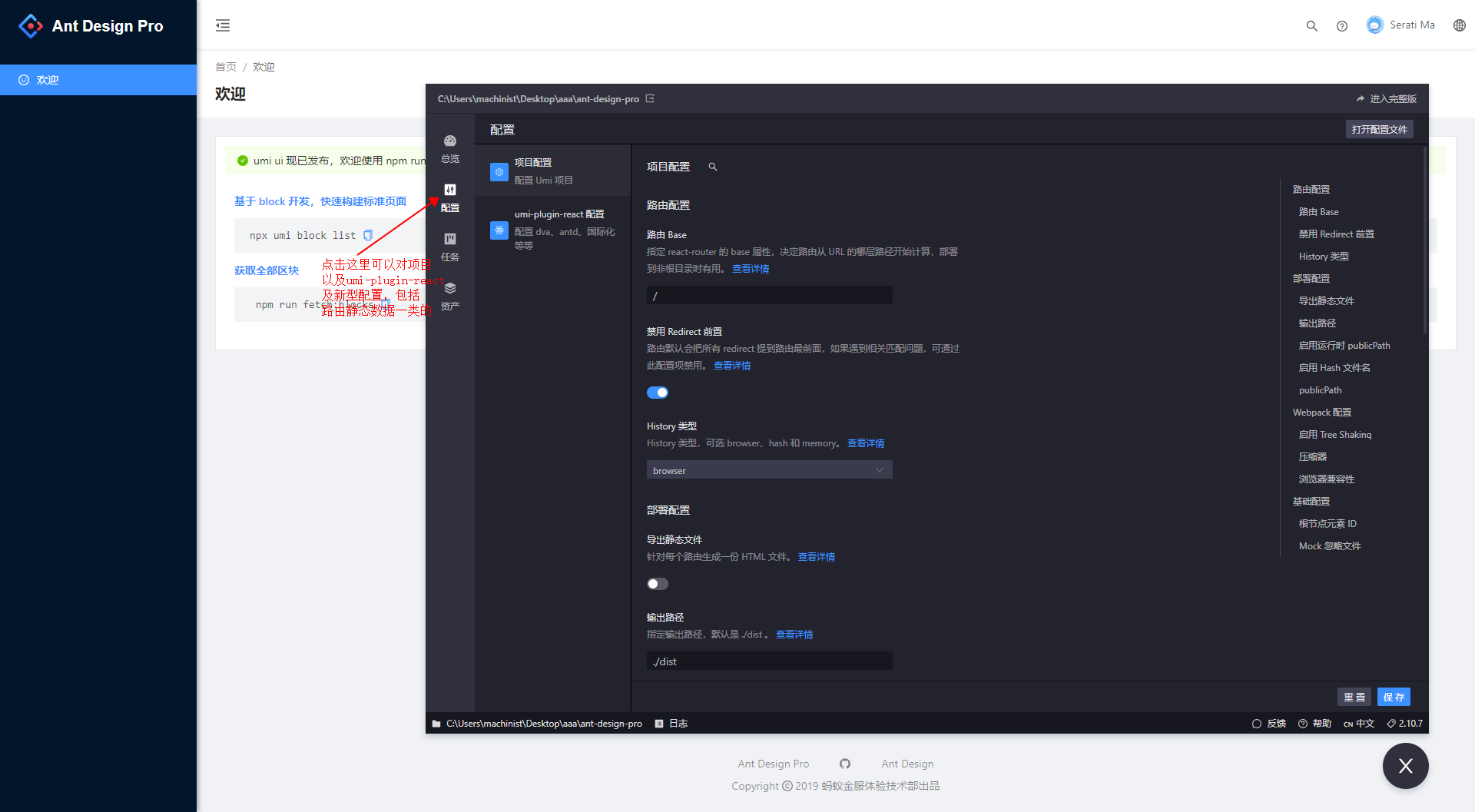Click the 进入完整版 link

pyautogui.click(x=1387, y=98)
